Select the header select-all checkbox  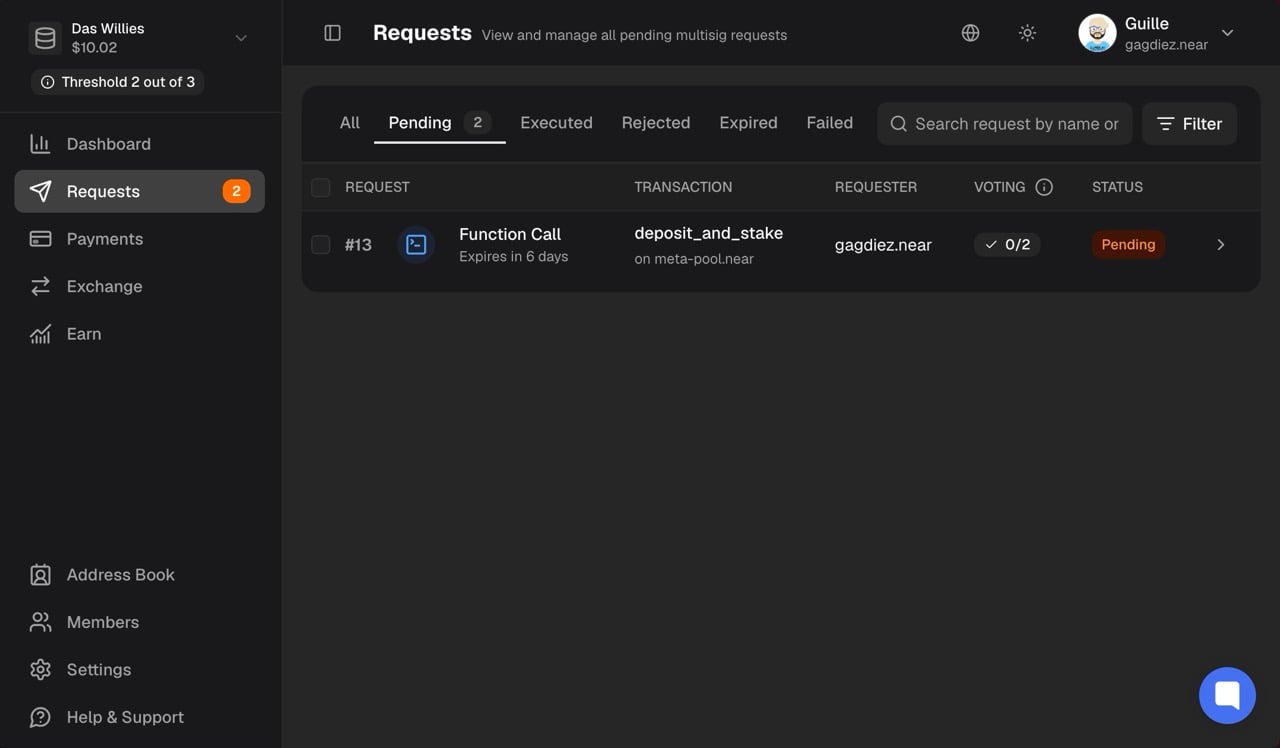[320, 187]
